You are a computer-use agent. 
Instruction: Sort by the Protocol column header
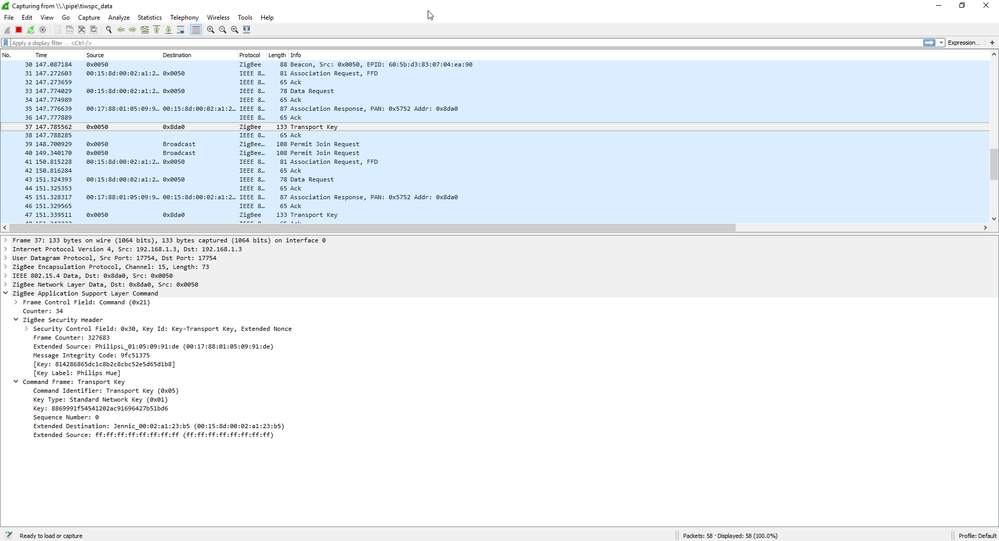(x=252, y=55)
